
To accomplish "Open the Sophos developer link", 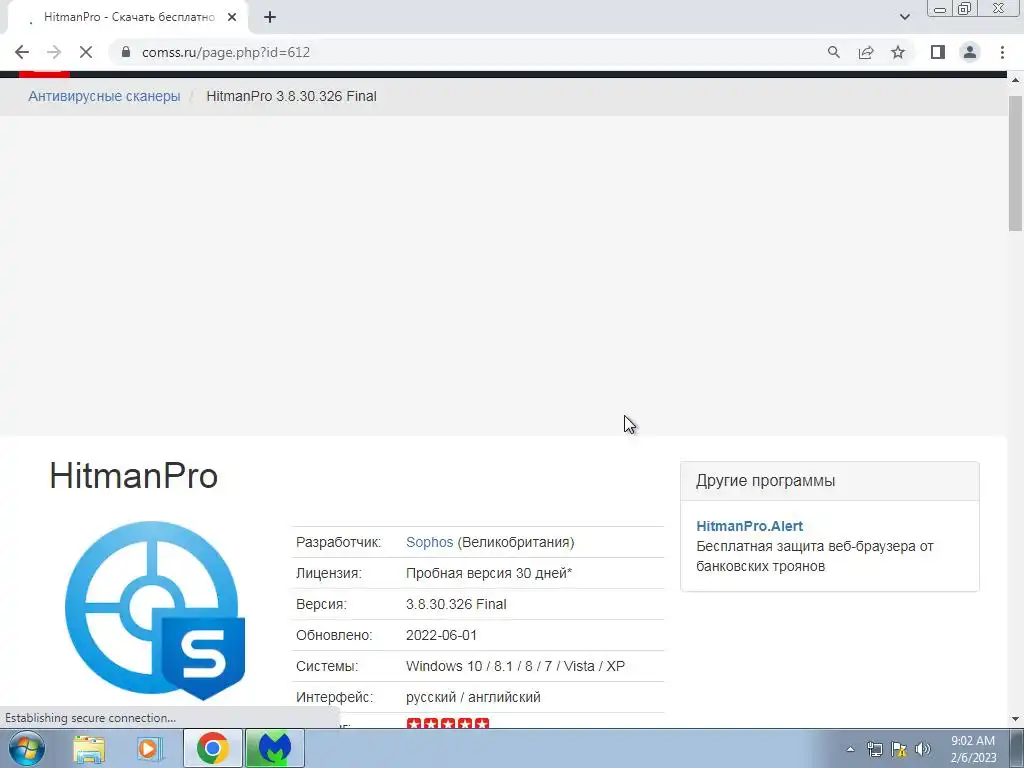I will [x=429, y=542].
